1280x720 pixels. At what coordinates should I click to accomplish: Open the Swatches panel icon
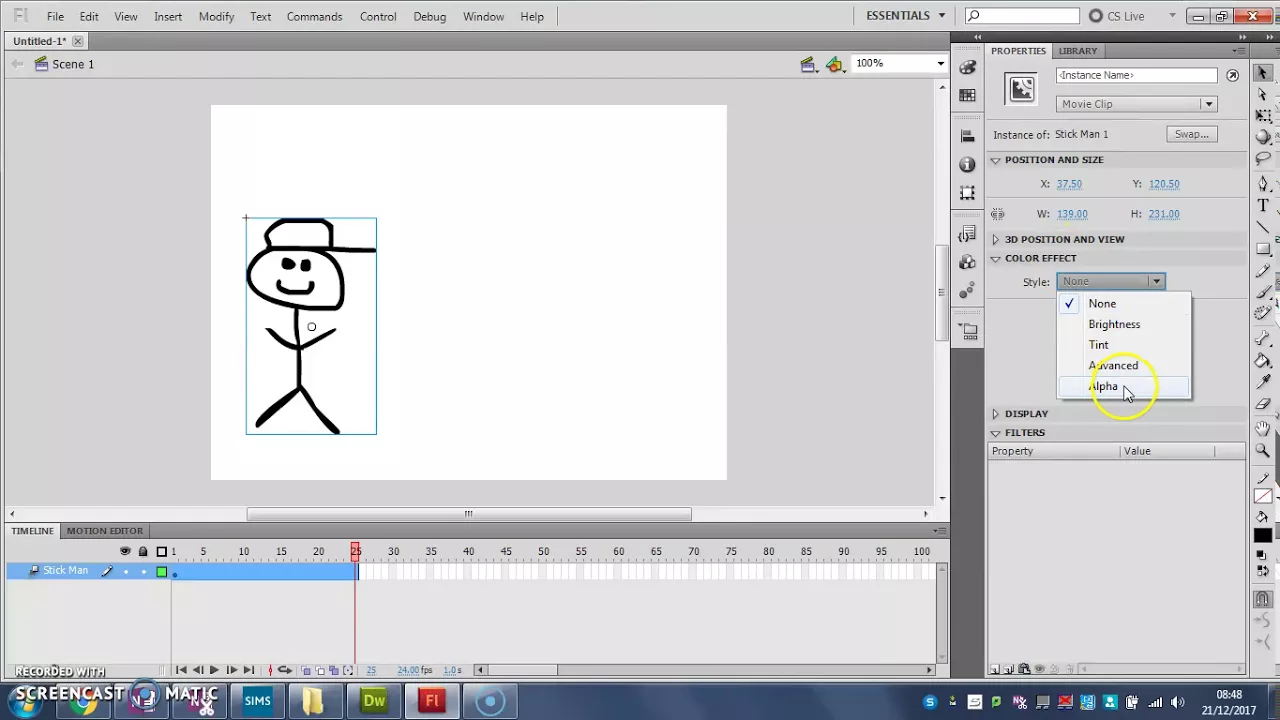967,95
